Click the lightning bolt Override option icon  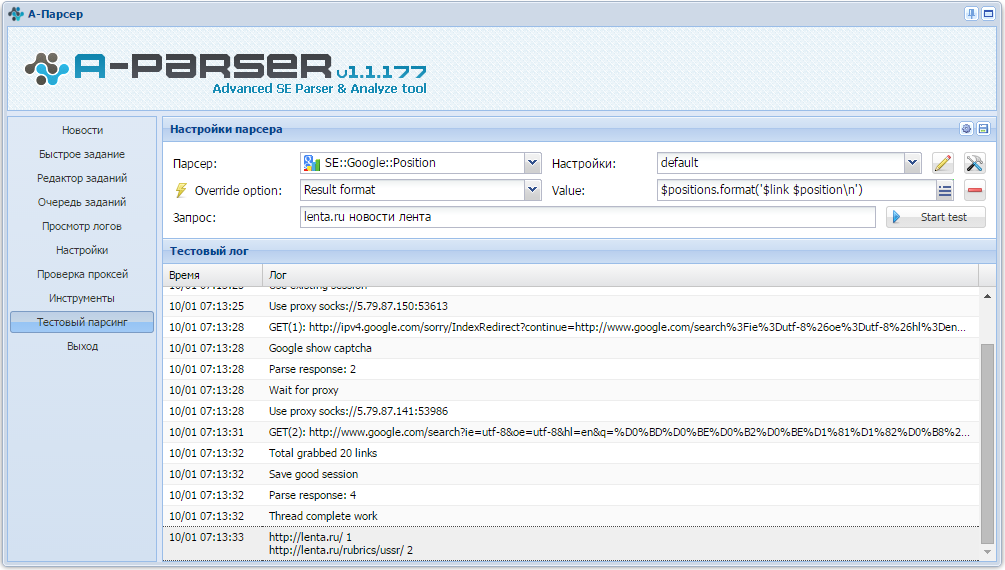[x=181, y=190]
